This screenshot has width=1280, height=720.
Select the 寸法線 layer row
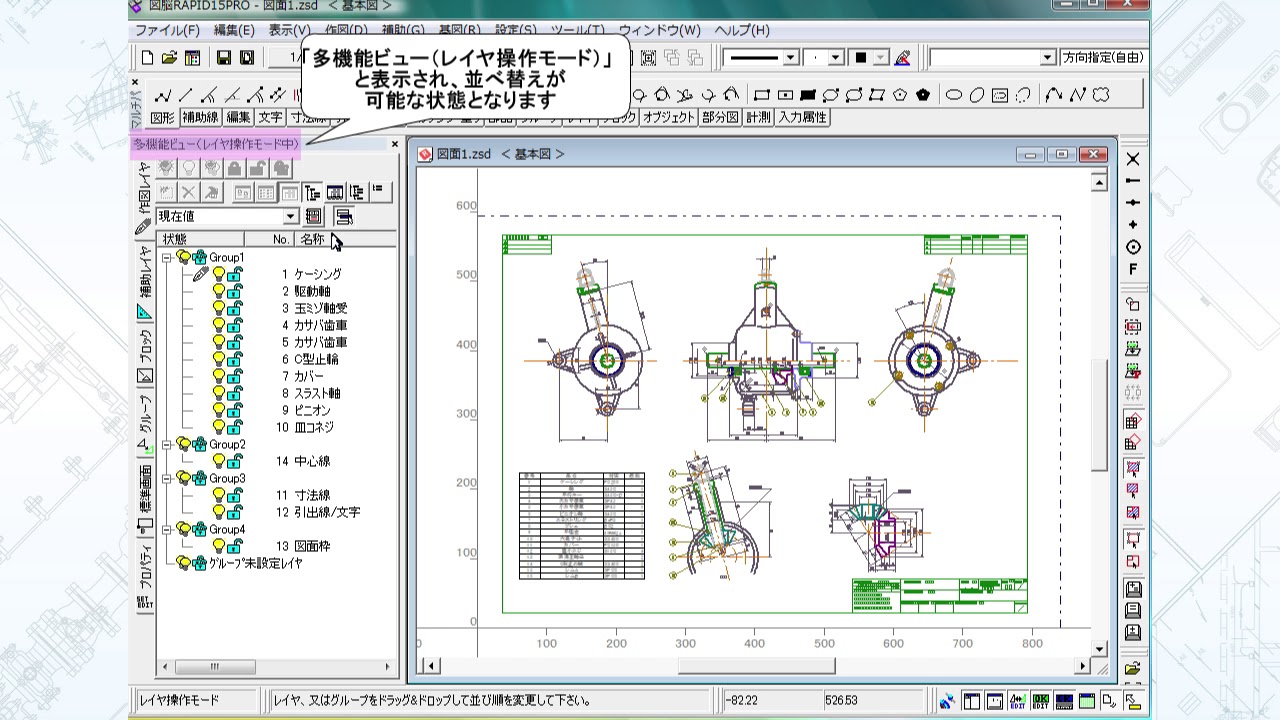(312, 495)
